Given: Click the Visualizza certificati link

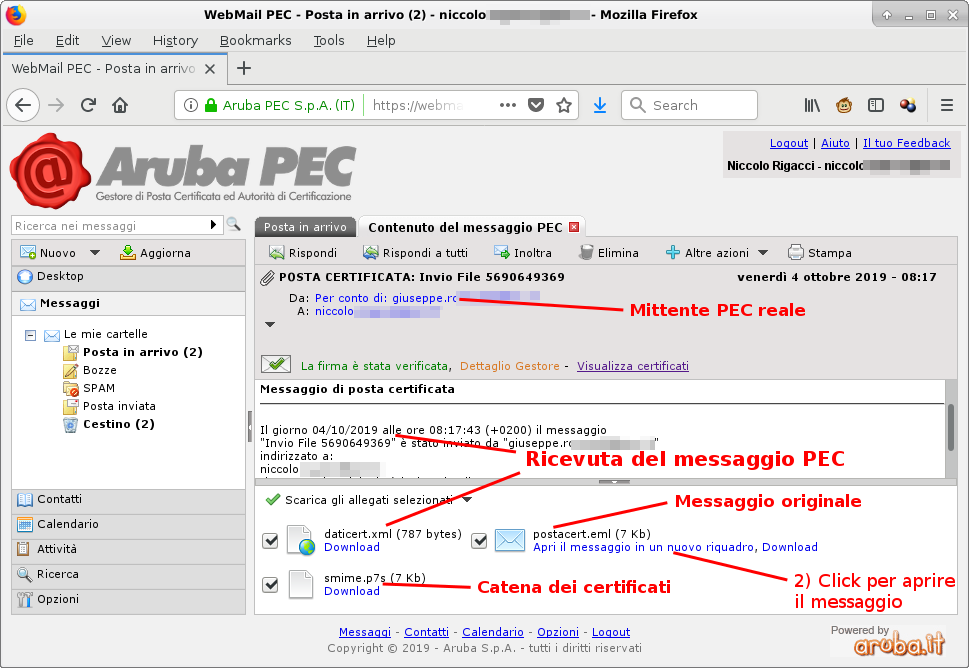Looking at the screenshot, I should pyautogui.click(x=633, y=366).
